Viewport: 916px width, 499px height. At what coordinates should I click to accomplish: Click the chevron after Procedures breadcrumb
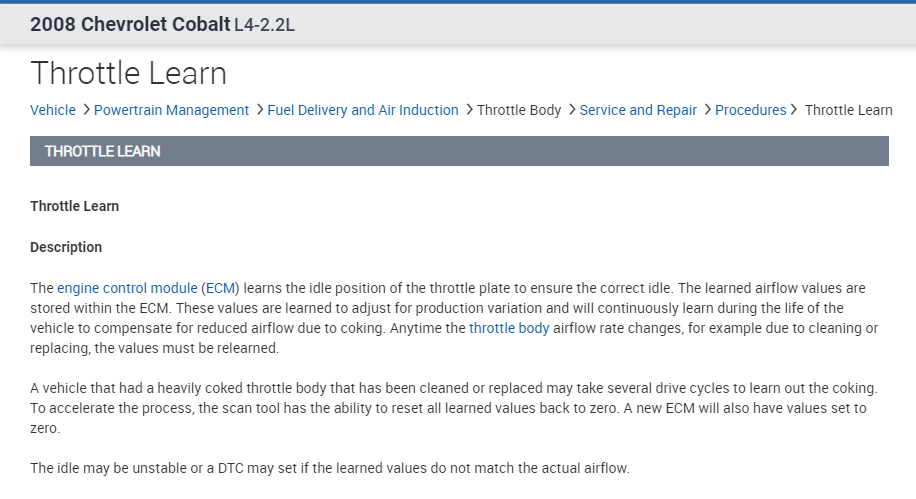pos(793,110)
